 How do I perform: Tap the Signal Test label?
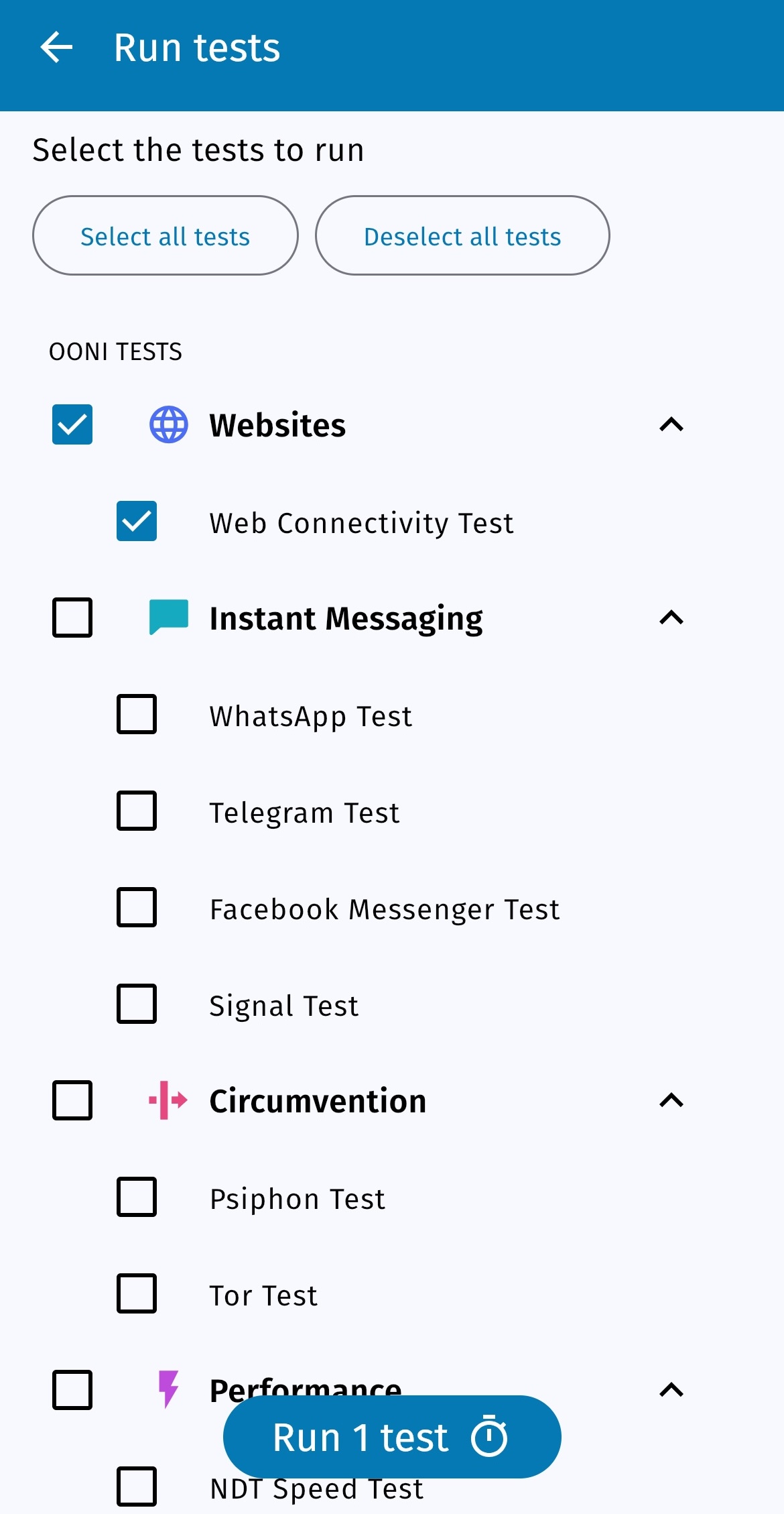pyautogui.click(x=284, y=1006)
